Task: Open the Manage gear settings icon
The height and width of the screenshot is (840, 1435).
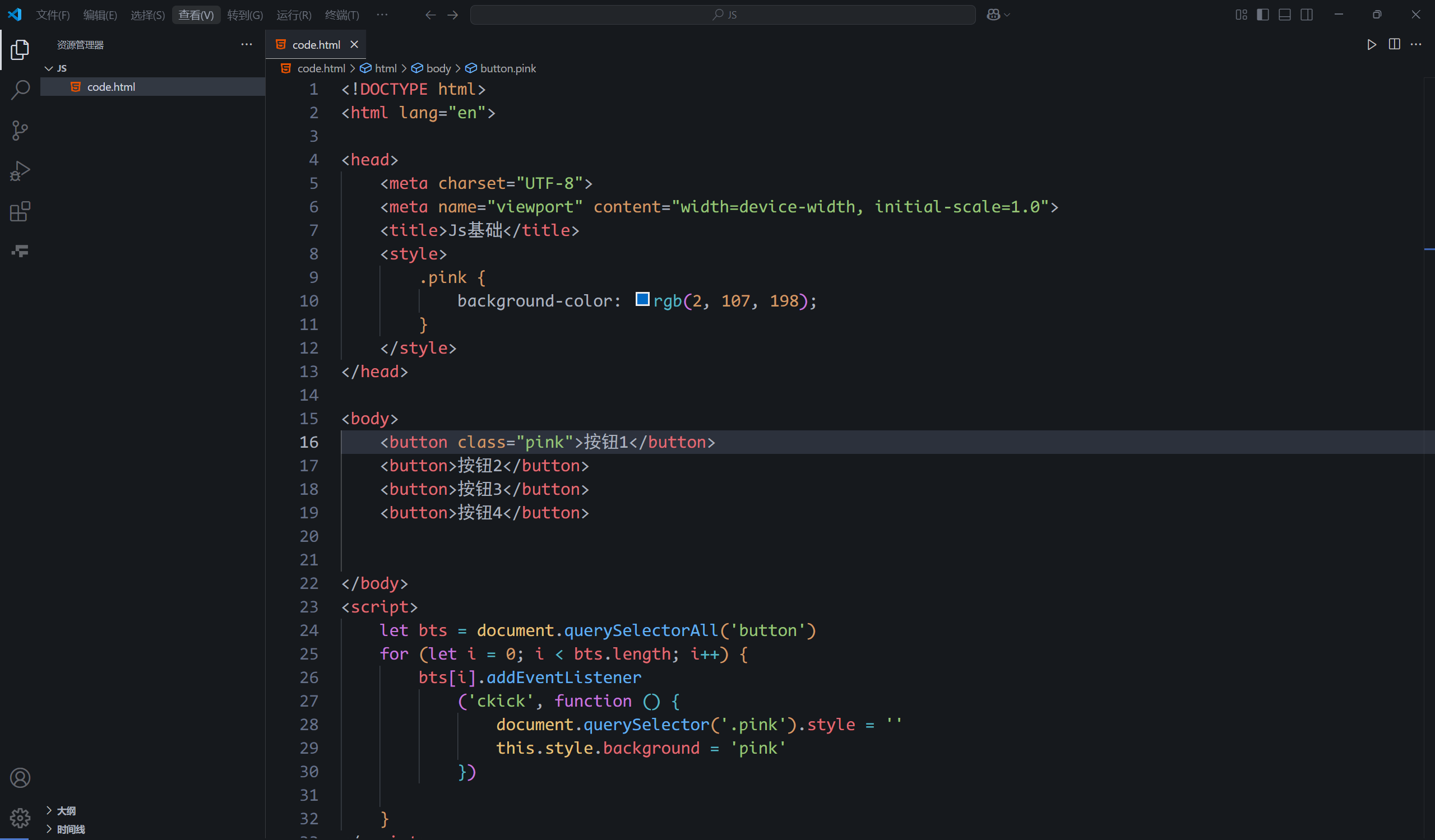Action: pos(20,818)
